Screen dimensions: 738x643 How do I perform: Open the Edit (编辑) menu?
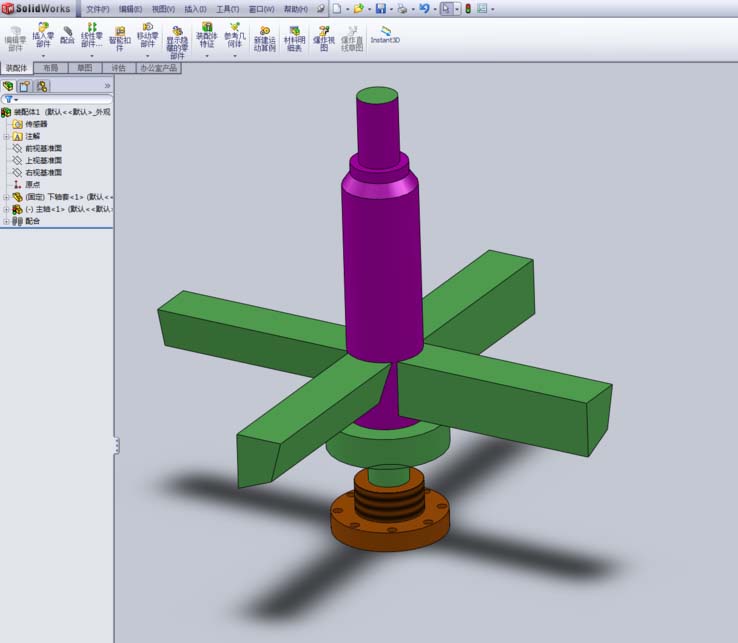(130, 9)
